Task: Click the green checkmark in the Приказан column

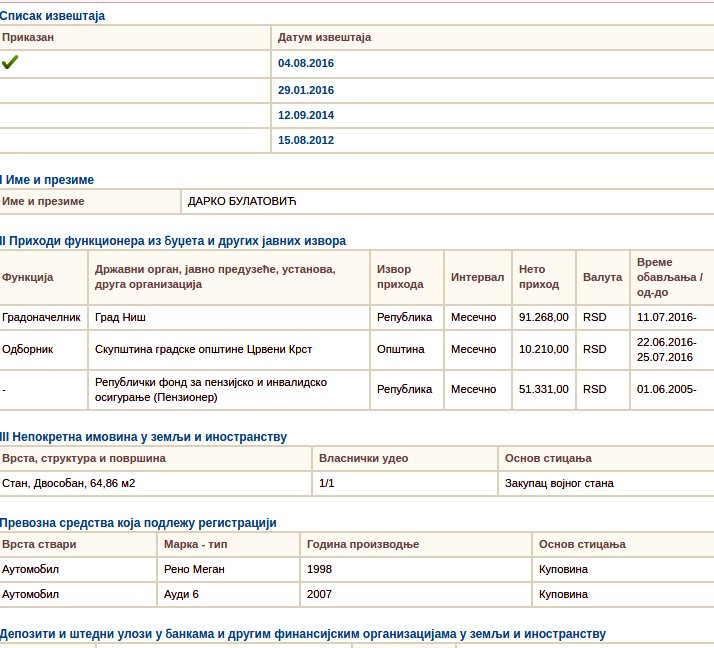Action: click(10, 63)
